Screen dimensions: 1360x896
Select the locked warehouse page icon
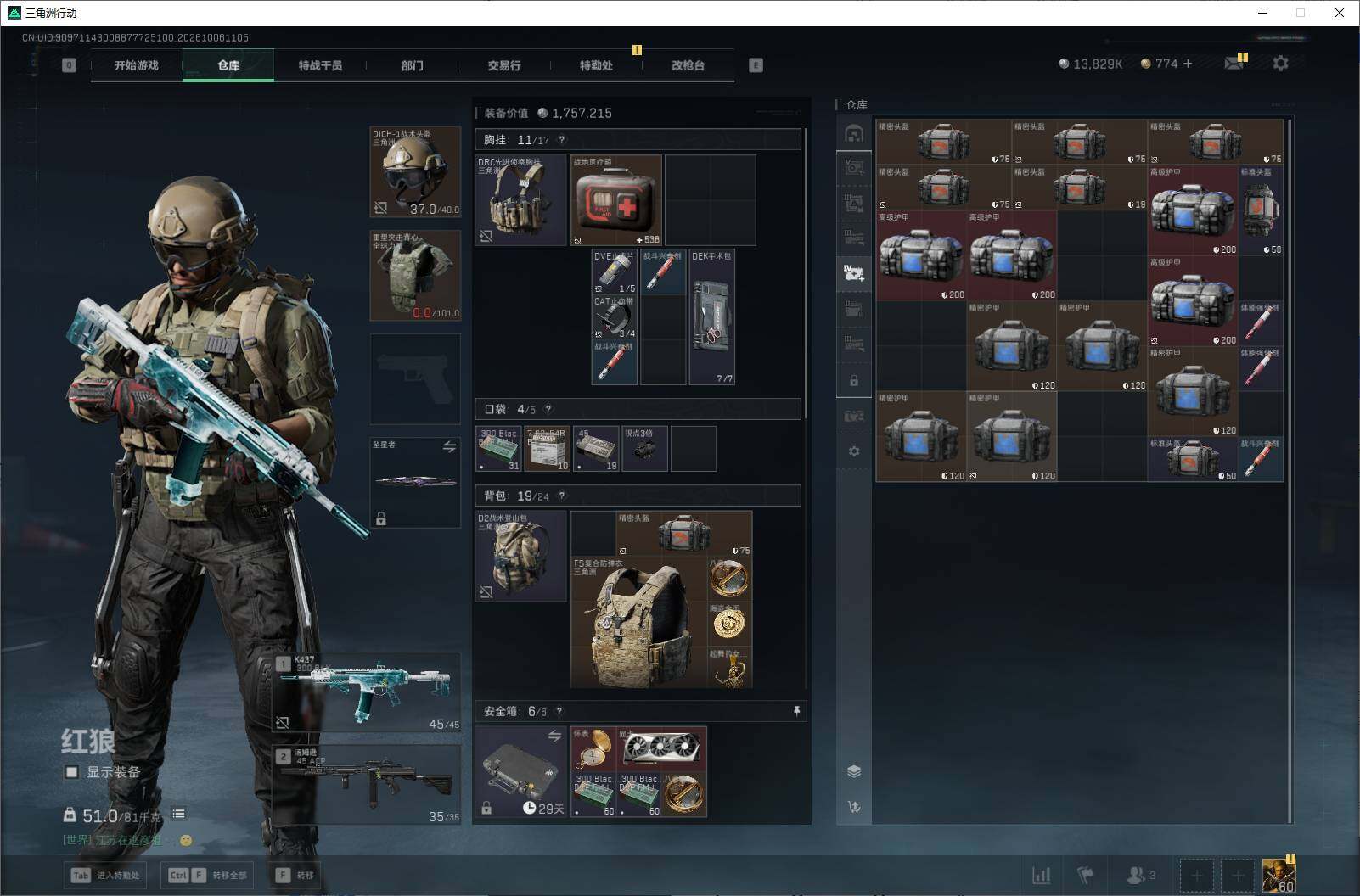click(x=854, y=380)
